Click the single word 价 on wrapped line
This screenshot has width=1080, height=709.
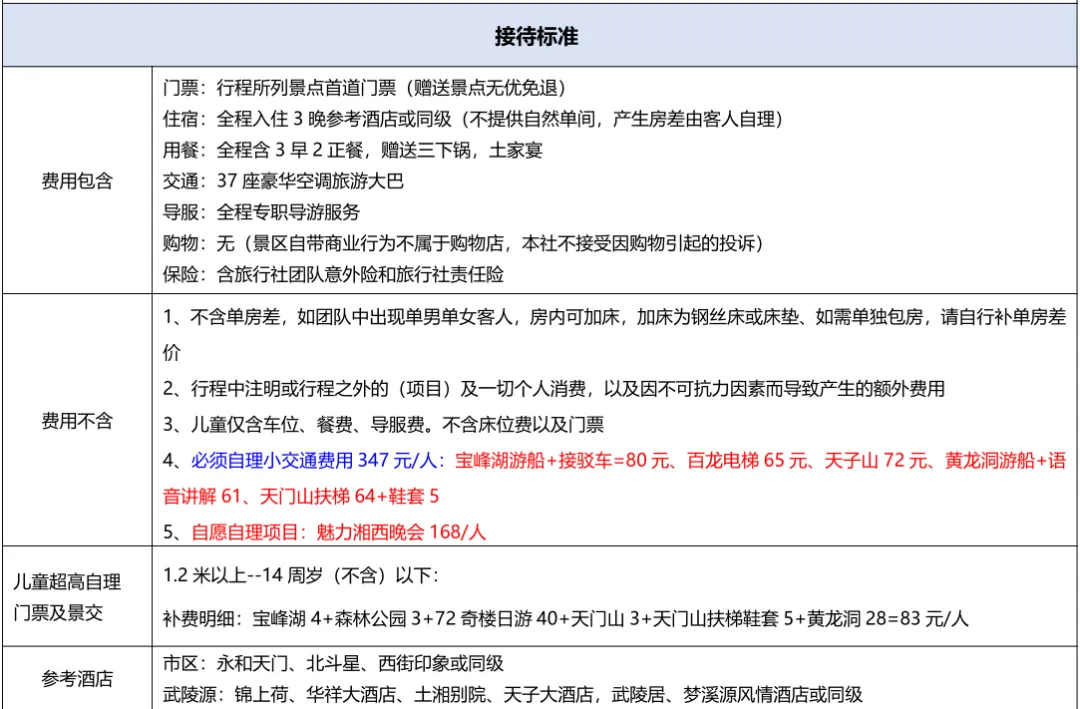coord(172,353)
